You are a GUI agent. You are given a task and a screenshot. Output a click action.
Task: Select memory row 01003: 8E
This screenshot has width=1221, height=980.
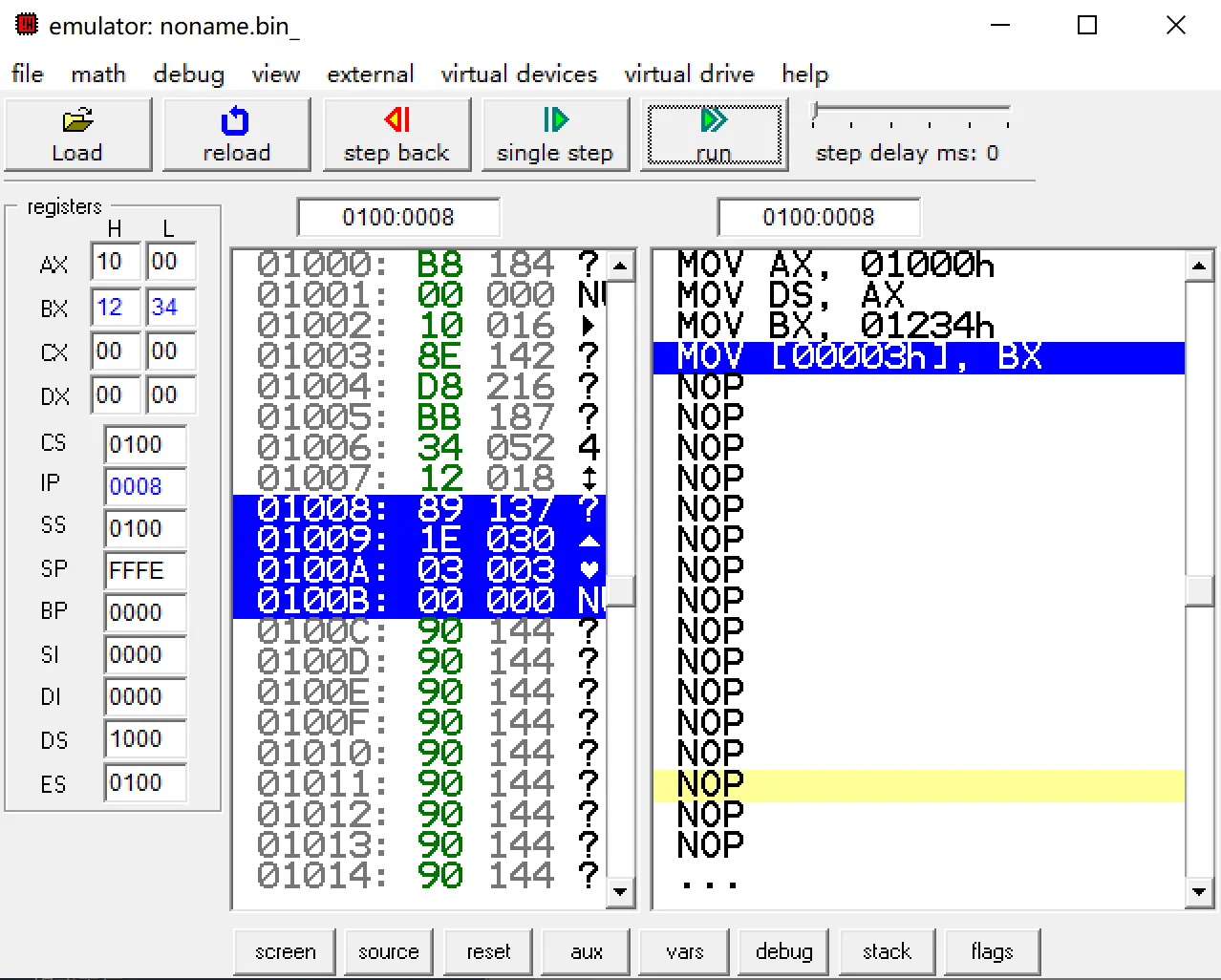[x=419, y=356]
